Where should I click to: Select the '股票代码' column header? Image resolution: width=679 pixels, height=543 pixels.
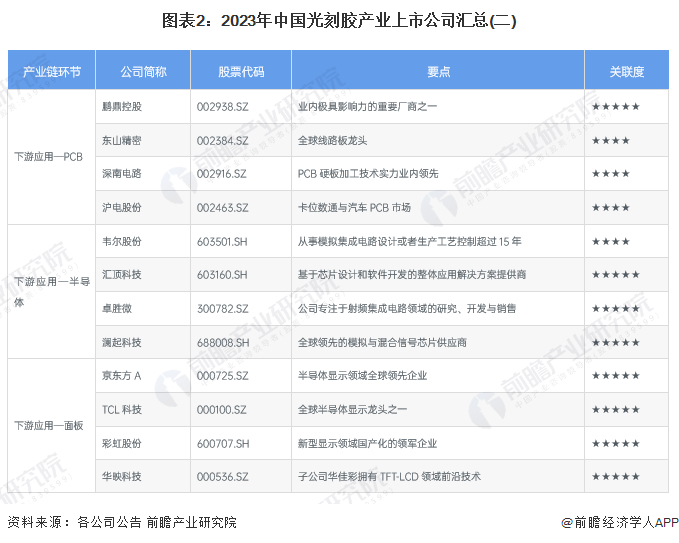[x=241, y=71]
